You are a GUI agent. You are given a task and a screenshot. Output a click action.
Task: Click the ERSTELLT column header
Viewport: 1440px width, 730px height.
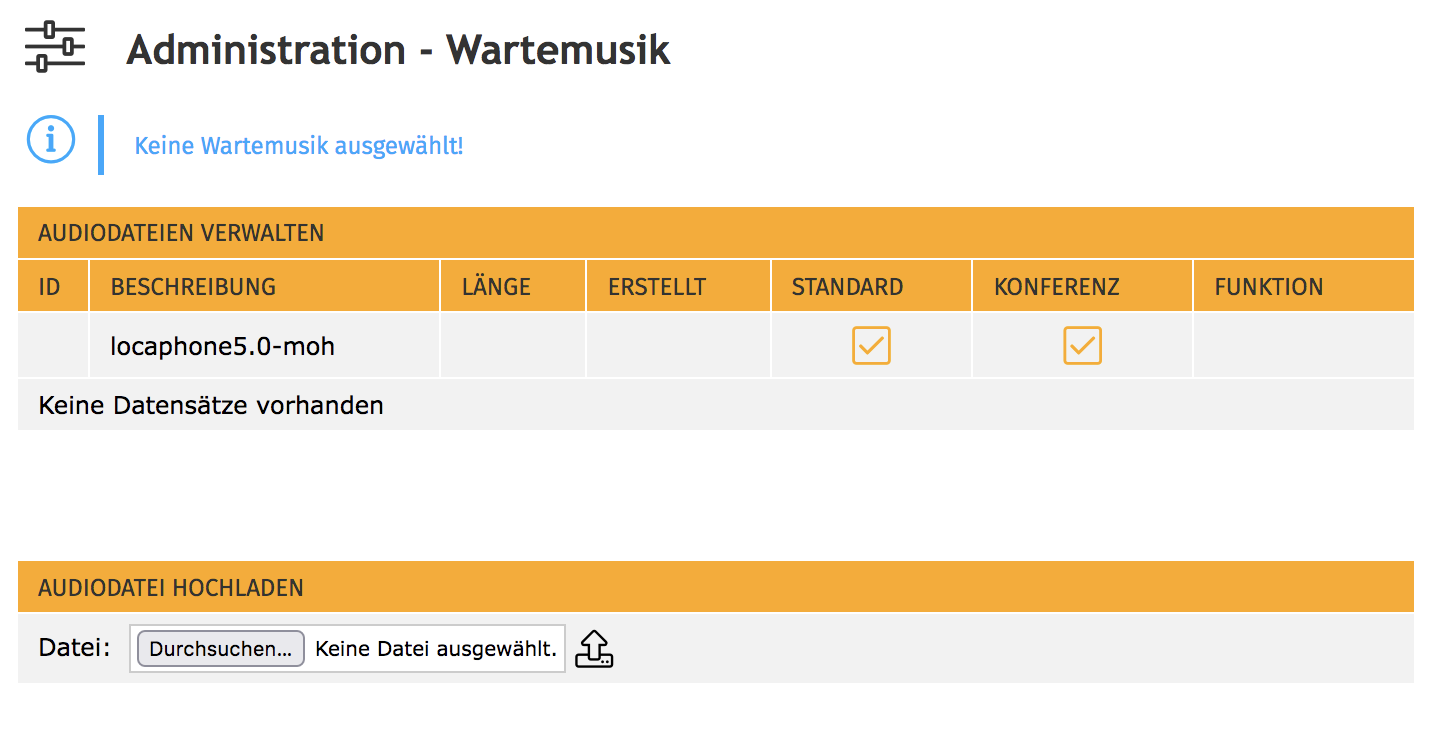tap(657, 287)
